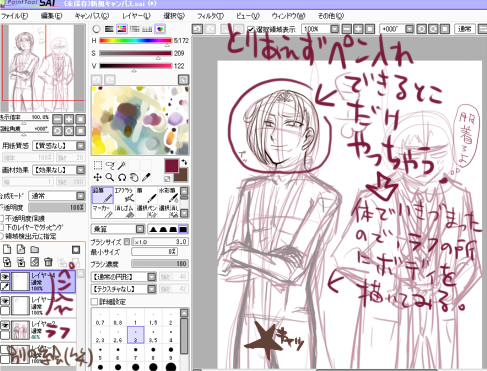Viewport: 487px width, 371px height.
Task: Click the color mixing scratchpad area
Action: tap(140, 120)
